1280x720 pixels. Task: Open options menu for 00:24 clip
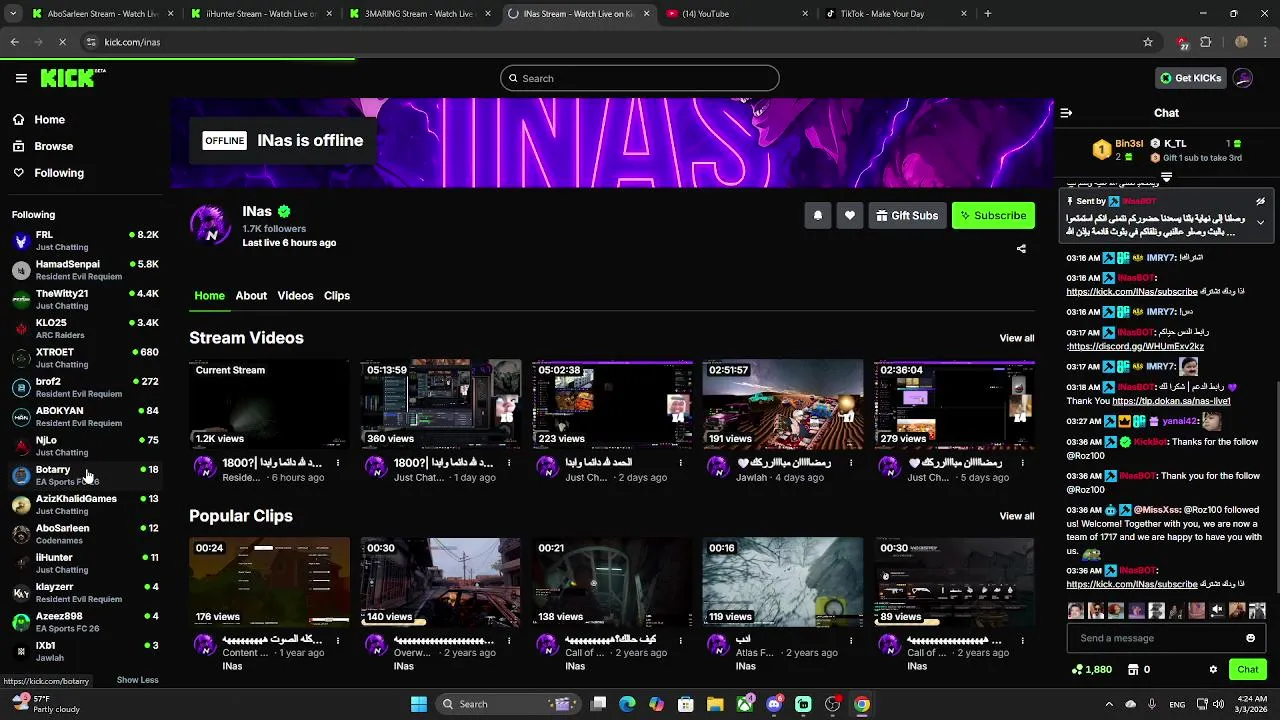338,640
